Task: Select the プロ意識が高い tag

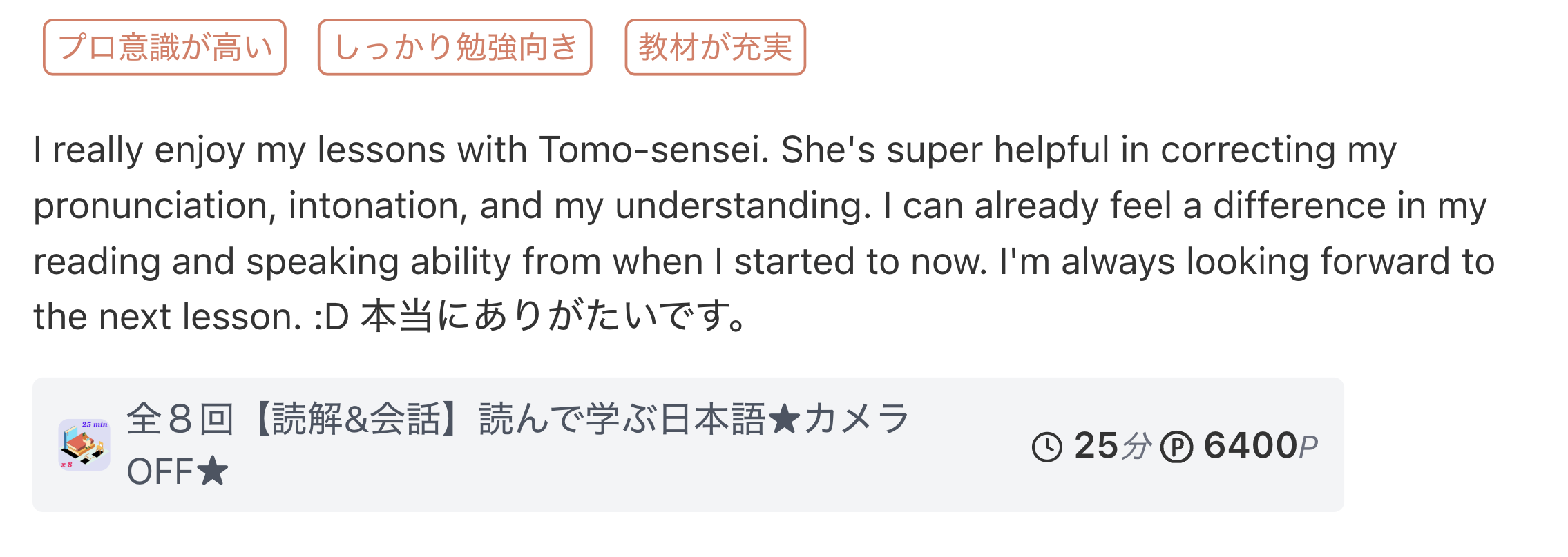Action: point(164,47)
